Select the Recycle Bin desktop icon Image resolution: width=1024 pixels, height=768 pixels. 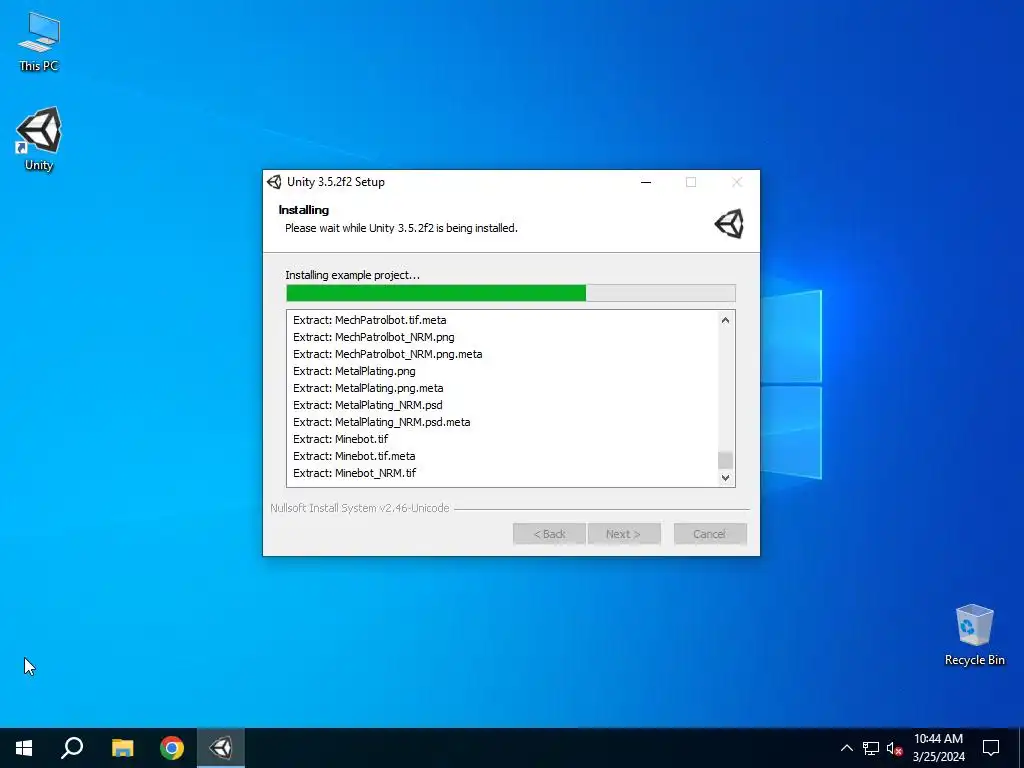point(974,635)
